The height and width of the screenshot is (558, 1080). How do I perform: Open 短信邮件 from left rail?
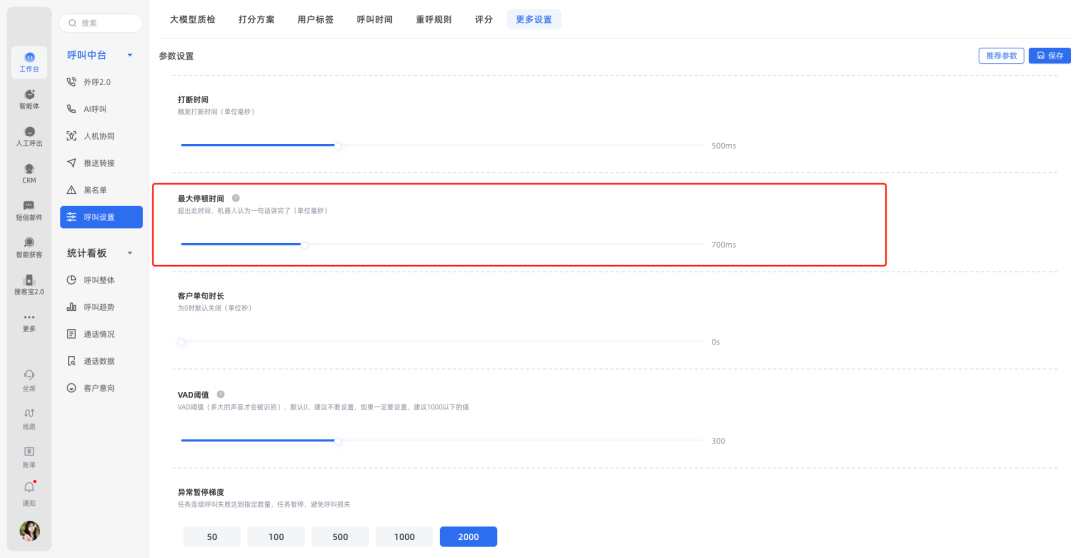point(29,207)
